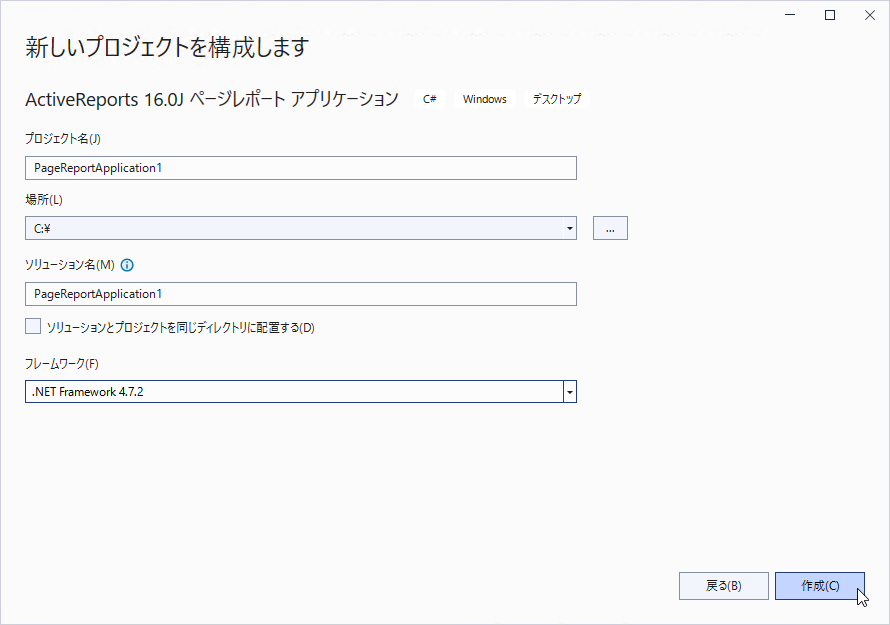Click the Windows platform tag
The image size is (890, 625).
(x=485, y=99)
